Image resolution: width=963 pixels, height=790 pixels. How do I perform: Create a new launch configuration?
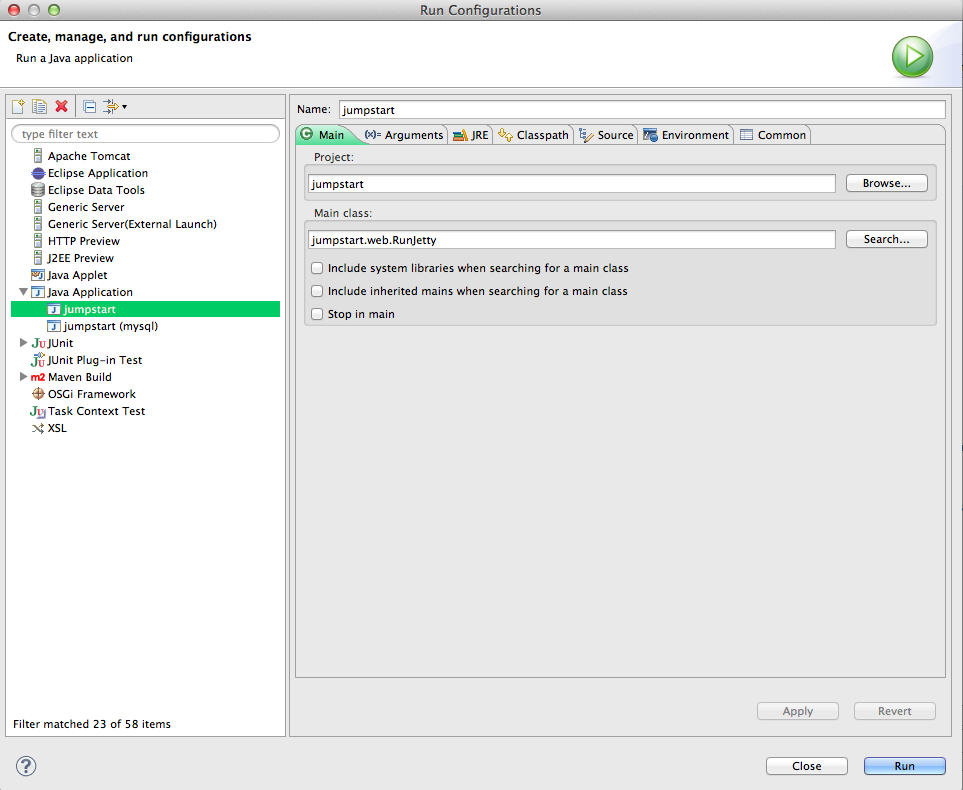click(x=18, y=106)
